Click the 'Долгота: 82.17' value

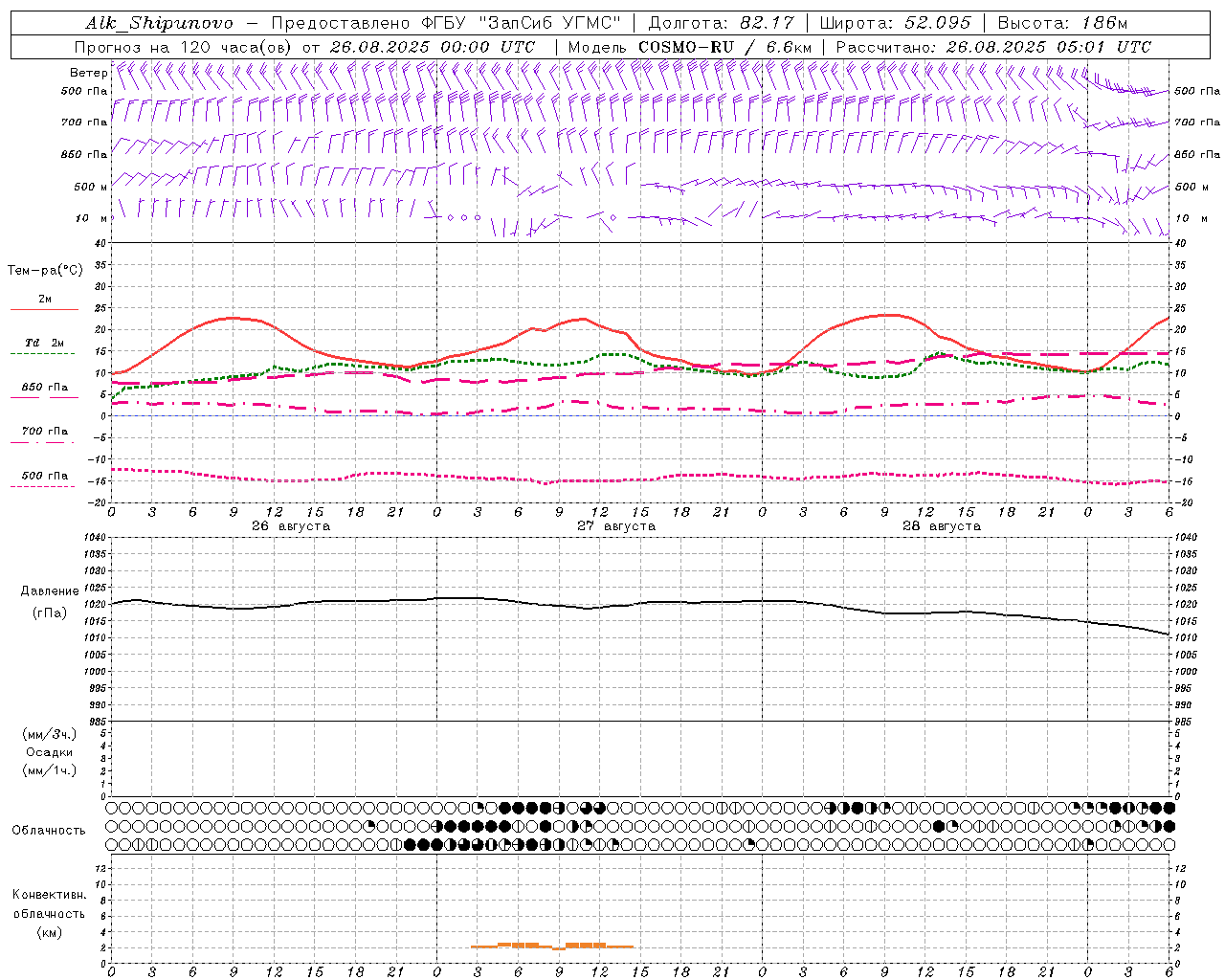(721, 23)
